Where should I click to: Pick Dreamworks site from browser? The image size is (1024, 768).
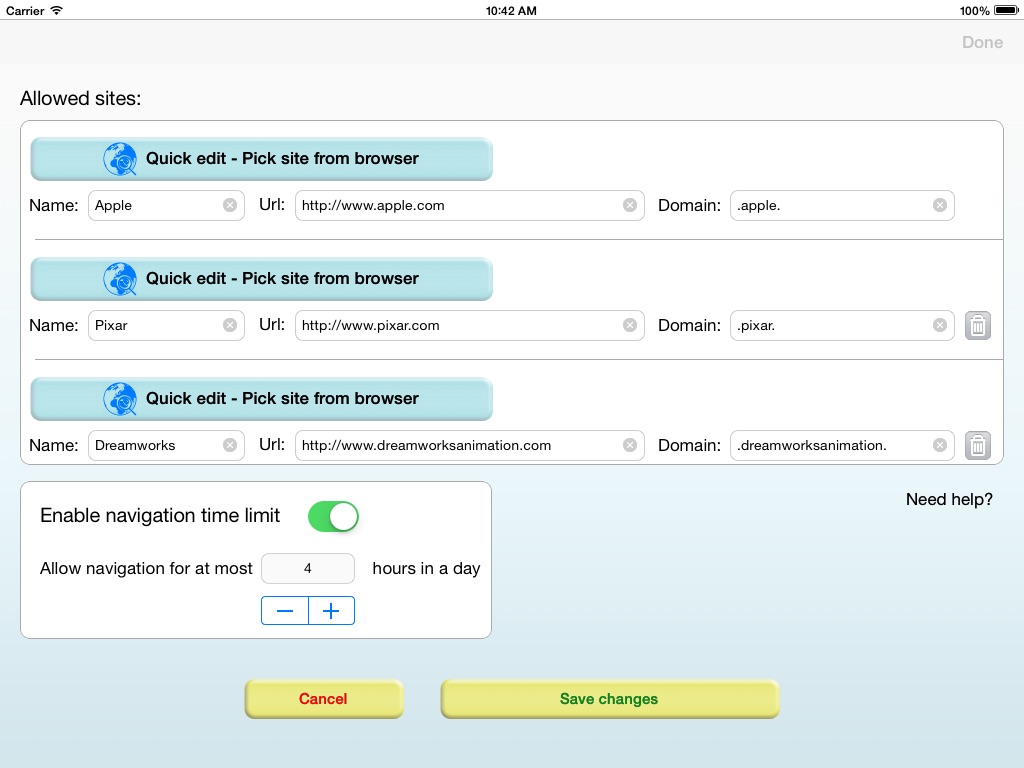pyautogui.click(x=261, y=399)
